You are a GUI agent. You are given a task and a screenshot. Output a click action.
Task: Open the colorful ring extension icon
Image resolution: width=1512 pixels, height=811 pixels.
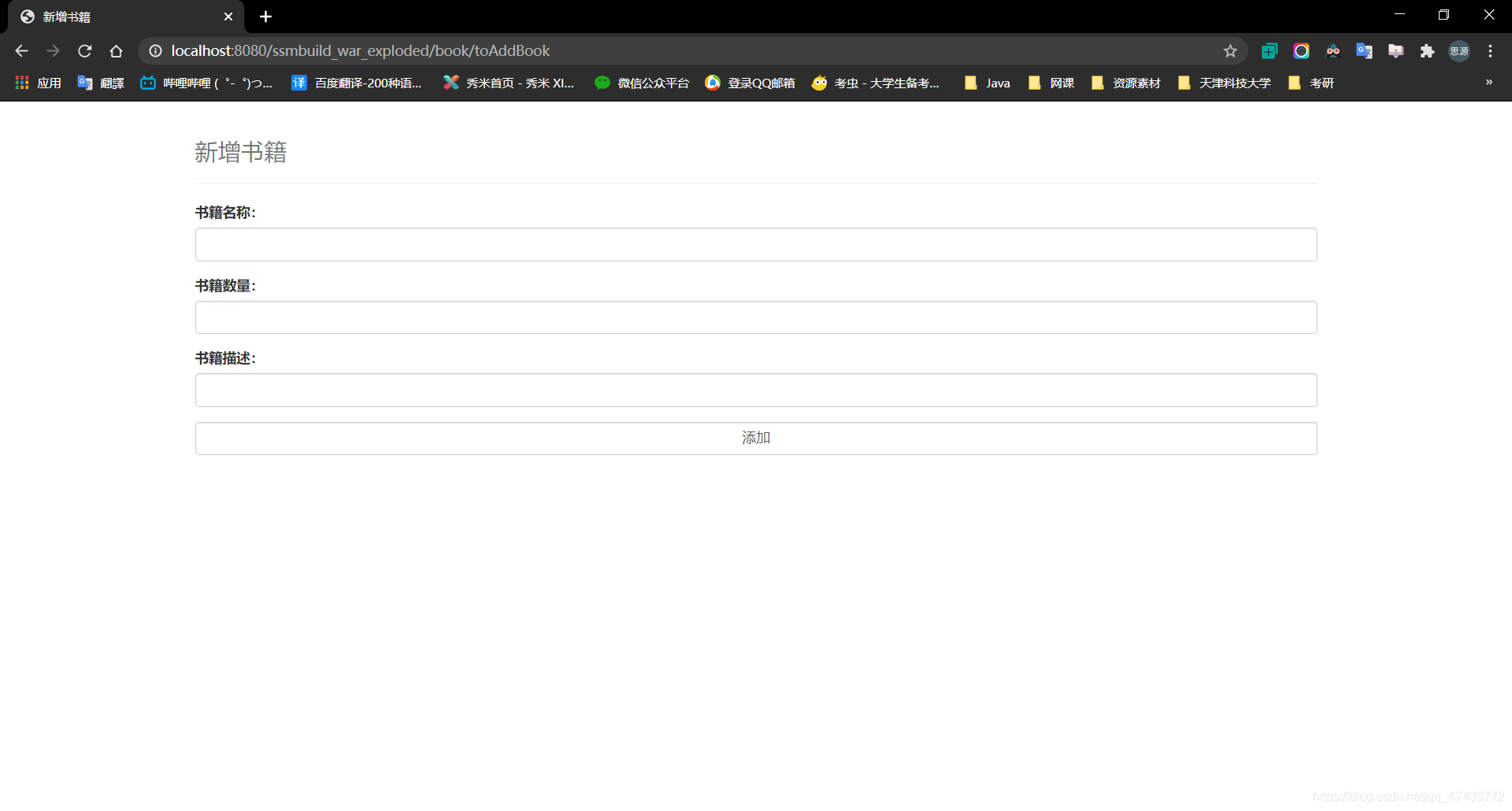[x=1301, y=51]
